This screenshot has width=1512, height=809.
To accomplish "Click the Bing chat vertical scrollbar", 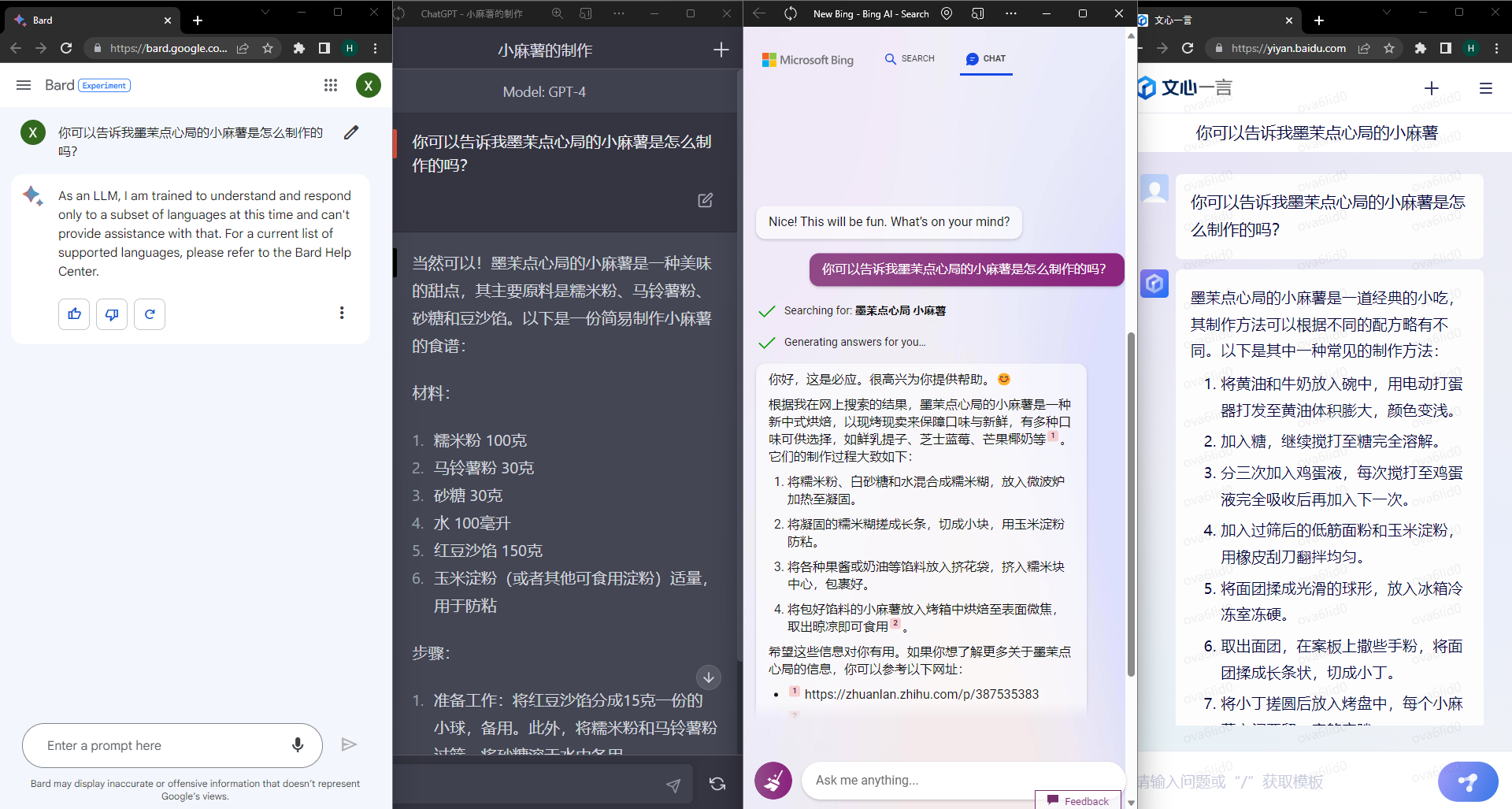I will (x=1131, y=504).
